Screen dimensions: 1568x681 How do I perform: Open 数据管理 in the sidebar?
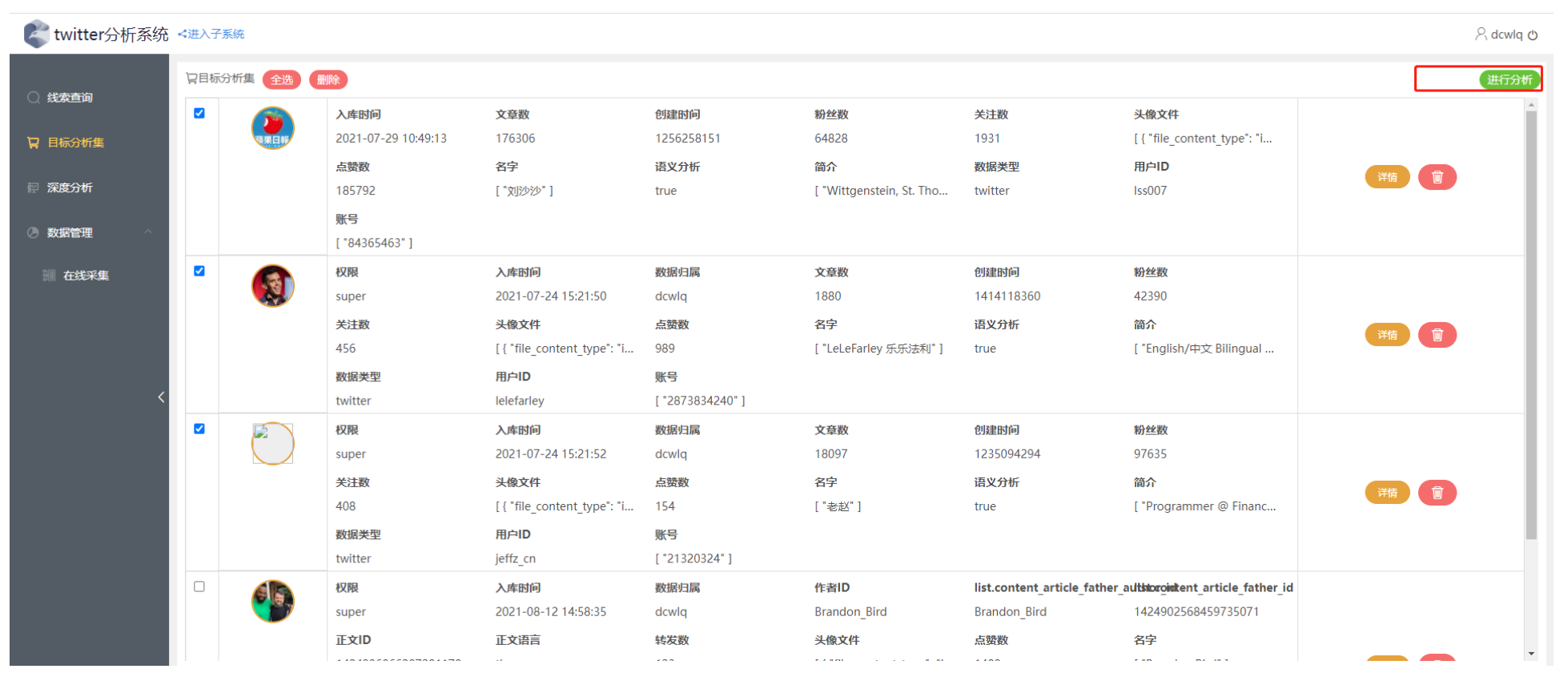70,232
